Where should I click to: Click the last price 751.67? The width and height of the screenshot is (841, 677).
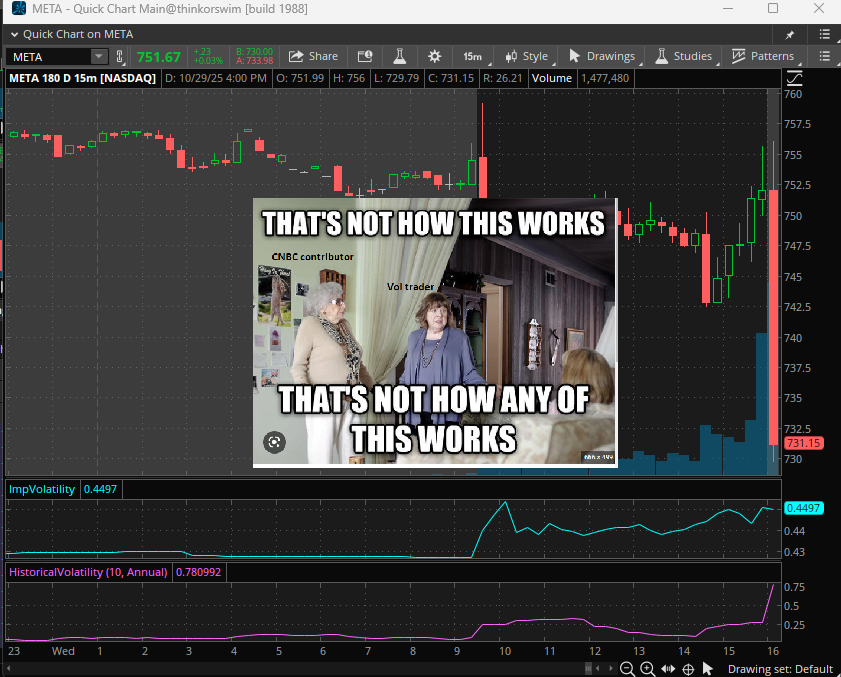coord(159,57)
